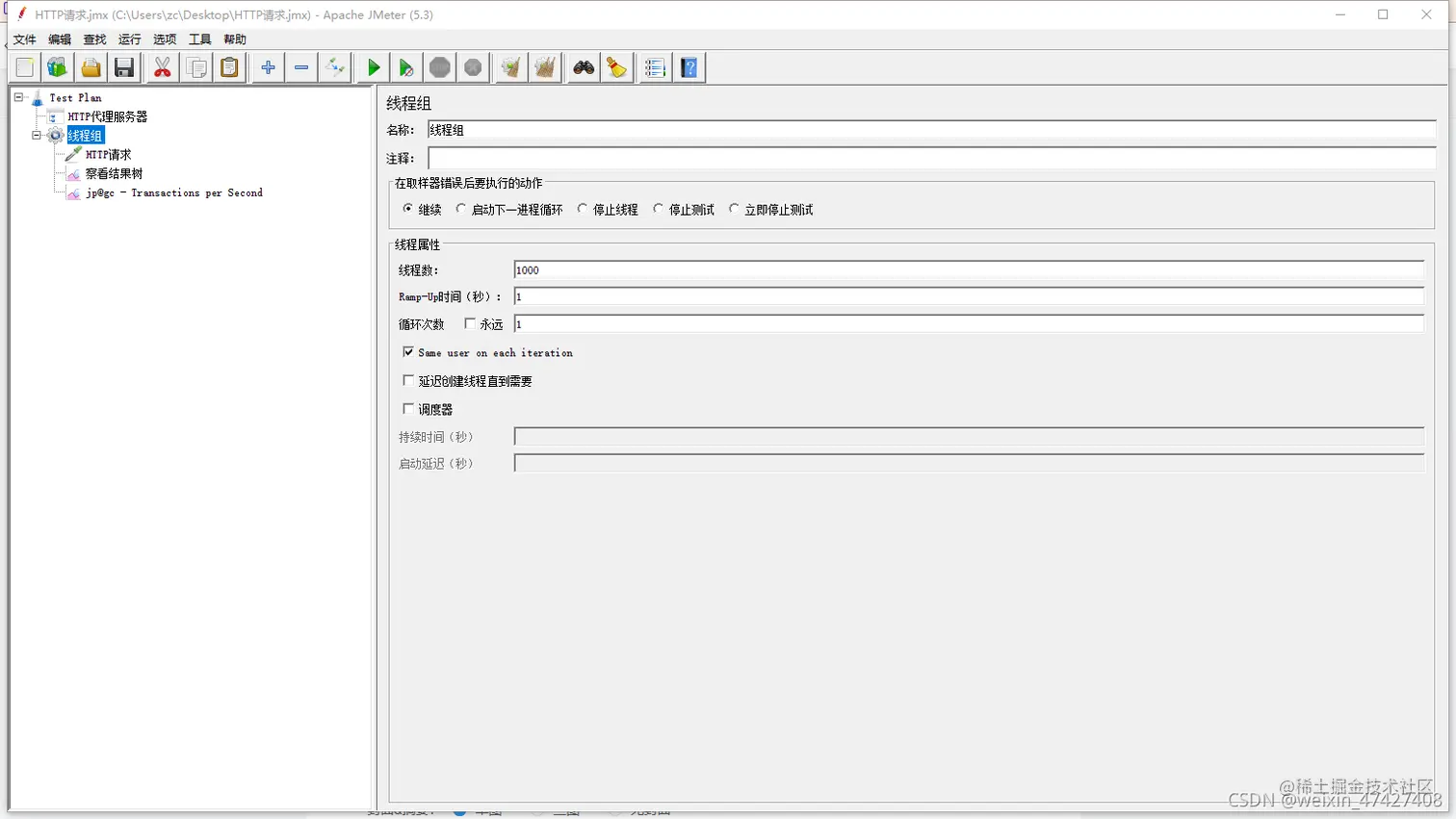
Task: Start the test with green play icon
Action: 374,67
